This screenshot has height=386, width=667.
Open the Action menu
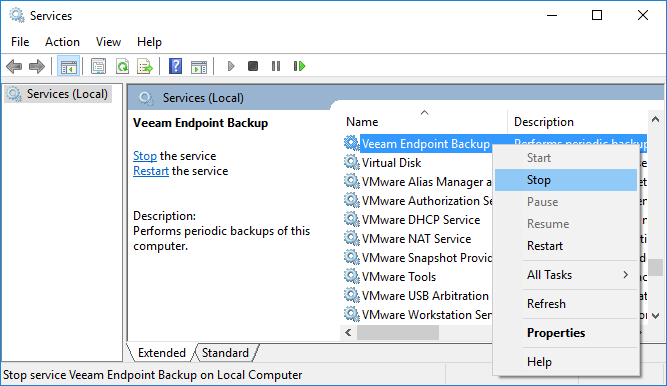point(62,42)
